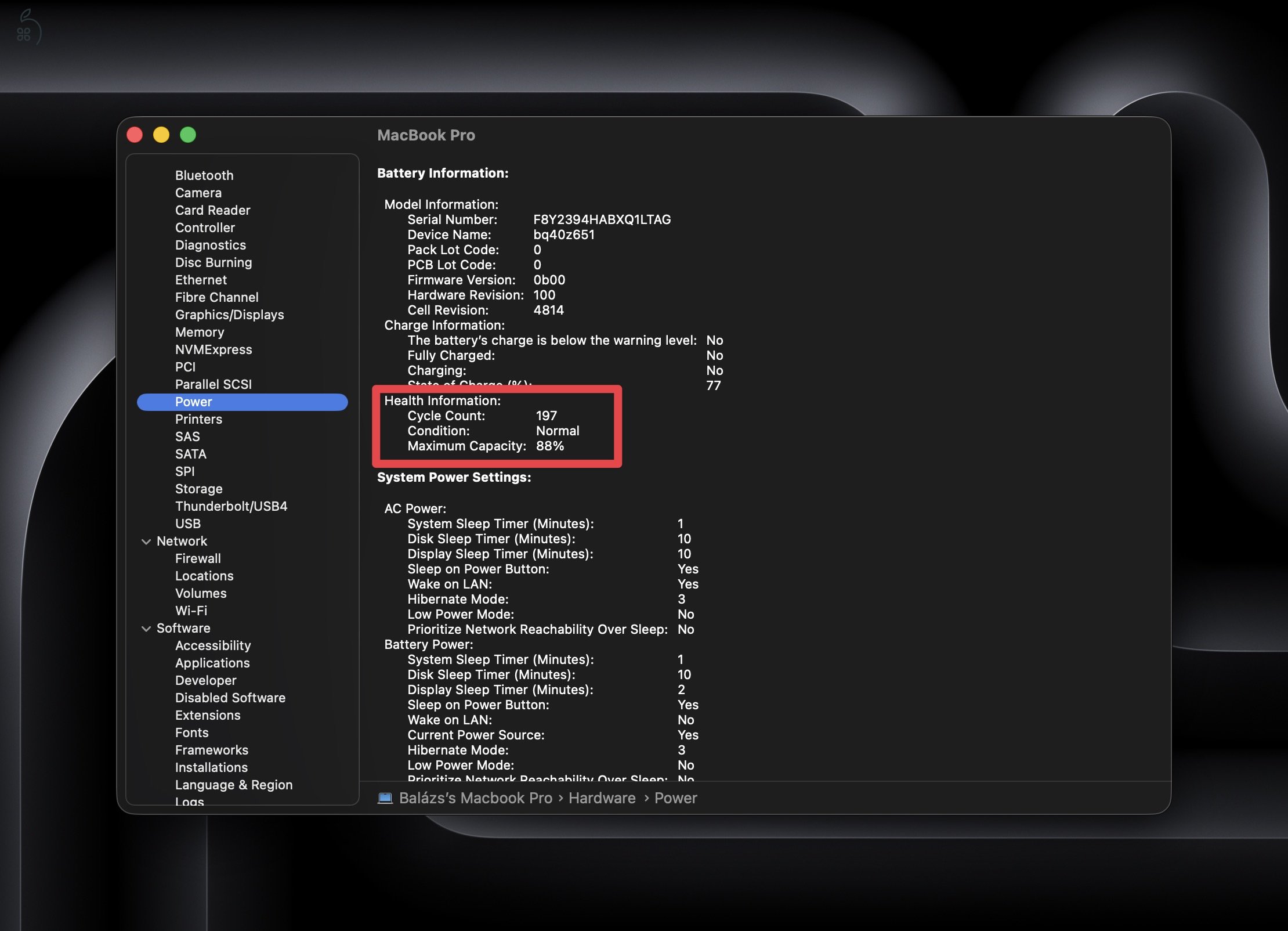
Task: View Storage details
Action: pyautogui.click(x=198, y=489)
